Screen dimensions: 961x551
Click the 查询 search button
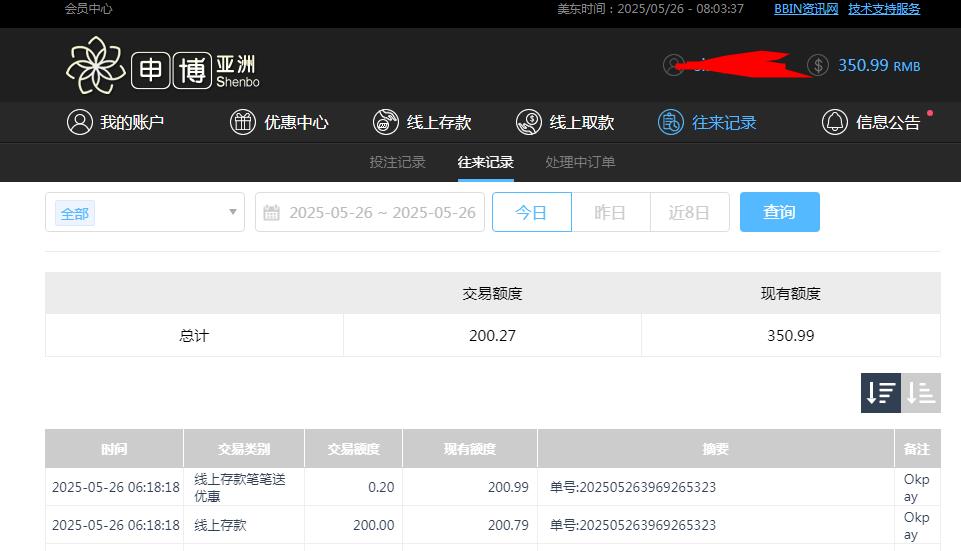point(780,212)
